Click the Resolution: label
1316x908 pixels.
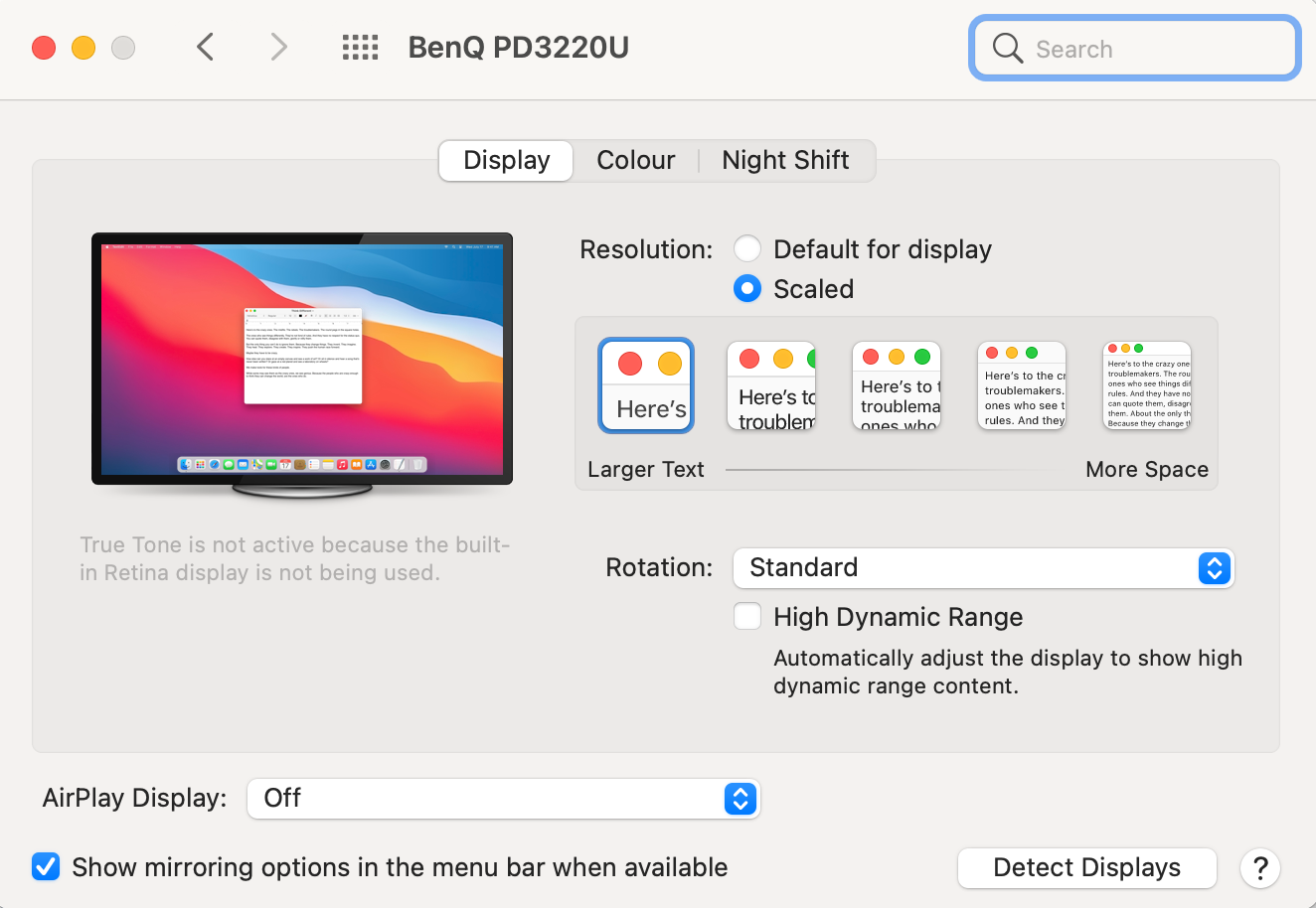coord(646,249)
